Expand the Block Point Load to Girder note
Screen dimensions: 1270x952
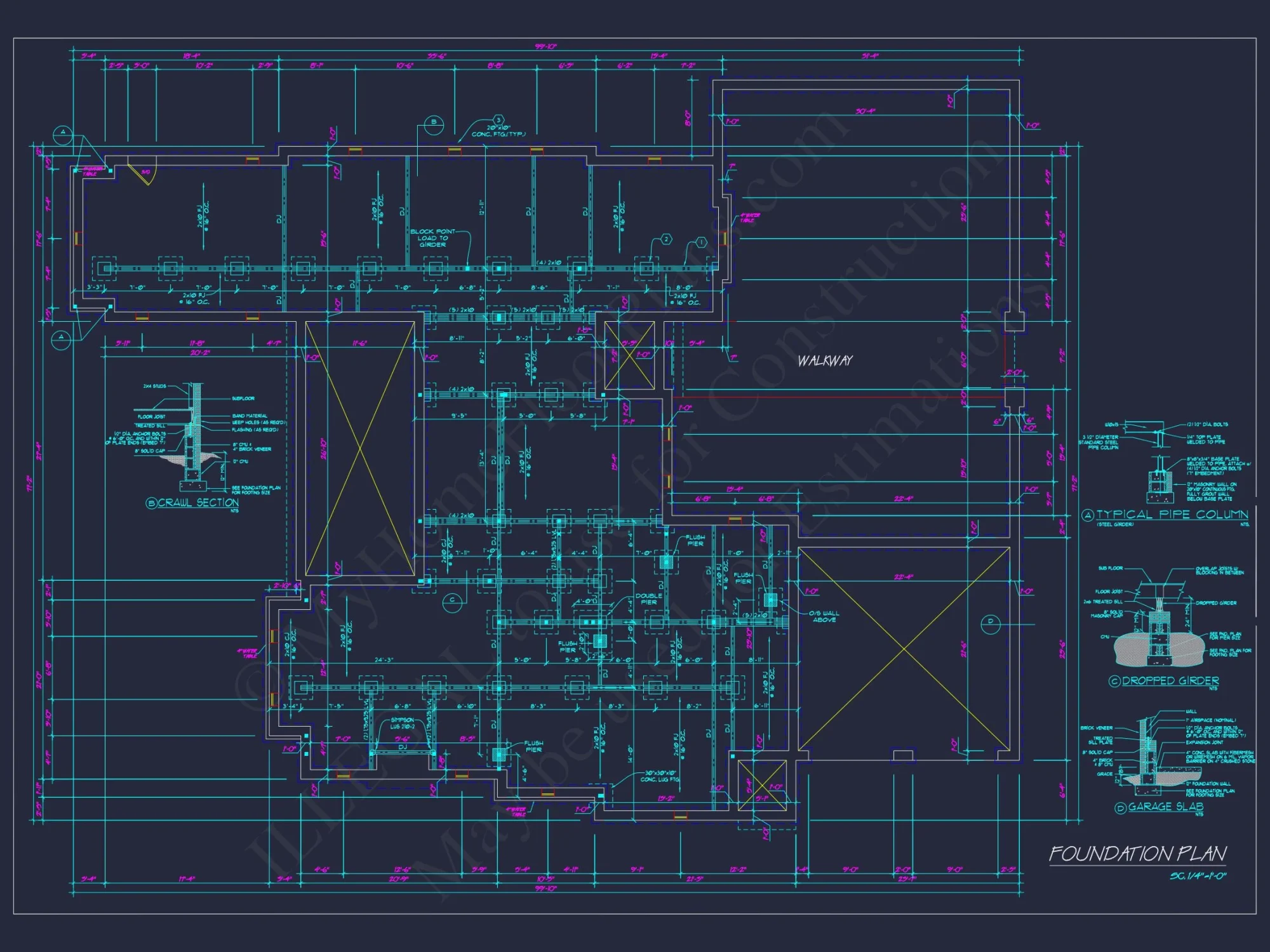431,237
